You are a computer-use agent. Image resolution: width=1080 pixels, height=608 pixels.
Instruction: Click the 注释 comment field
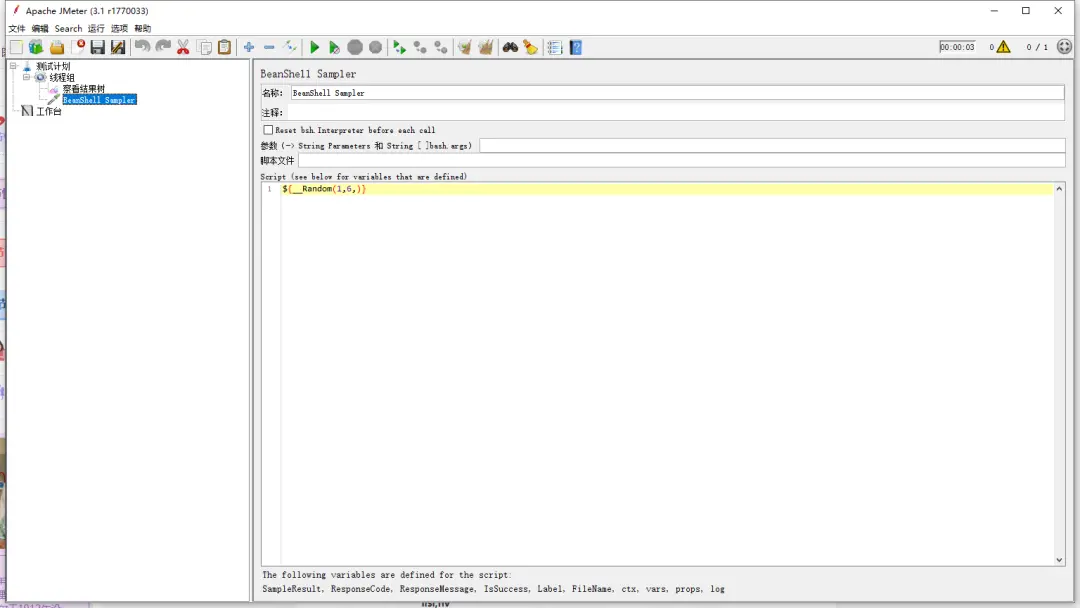tap(677, 112)
